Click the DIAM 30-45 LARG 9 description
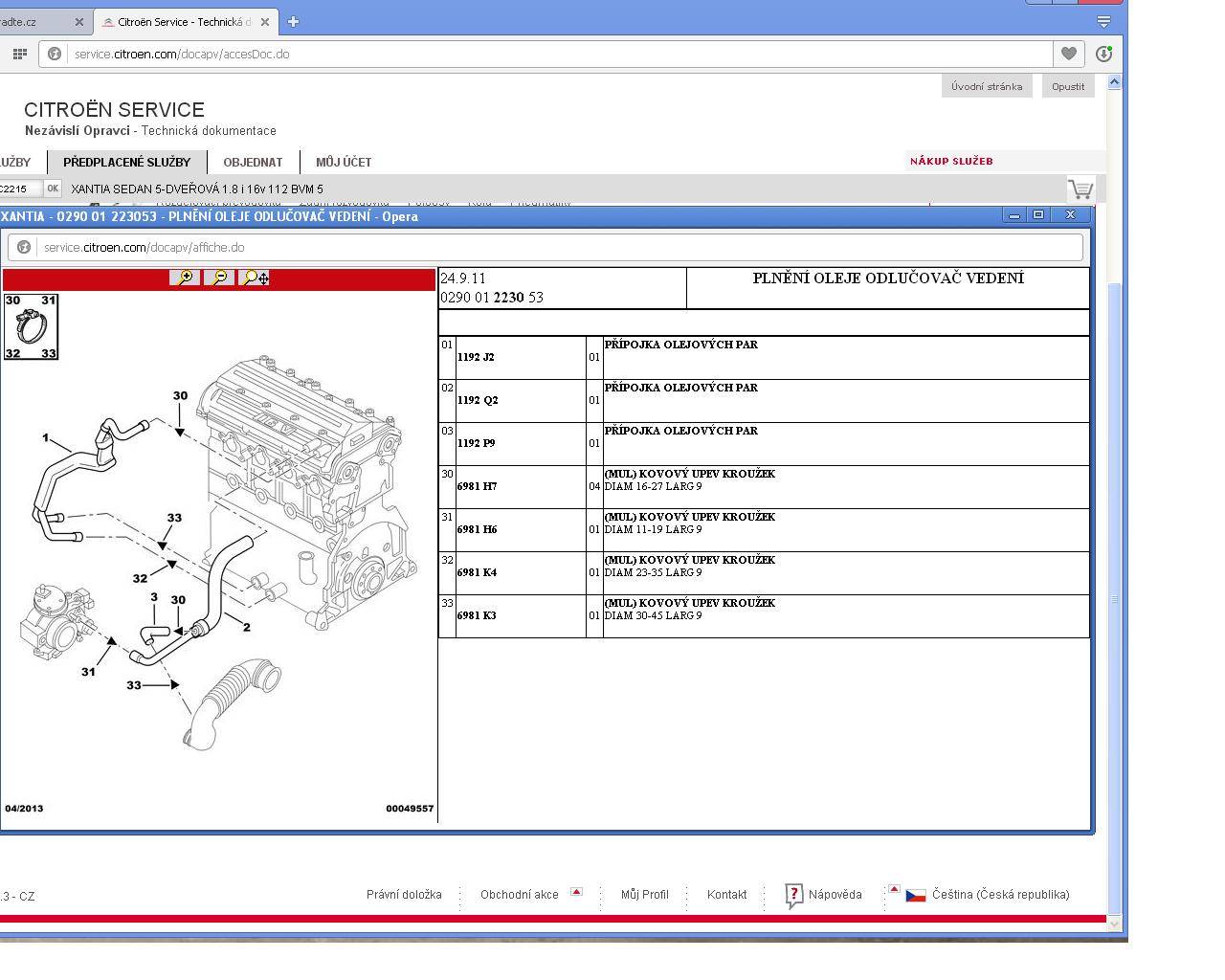Screen dimensions: 1225x980 653,615
